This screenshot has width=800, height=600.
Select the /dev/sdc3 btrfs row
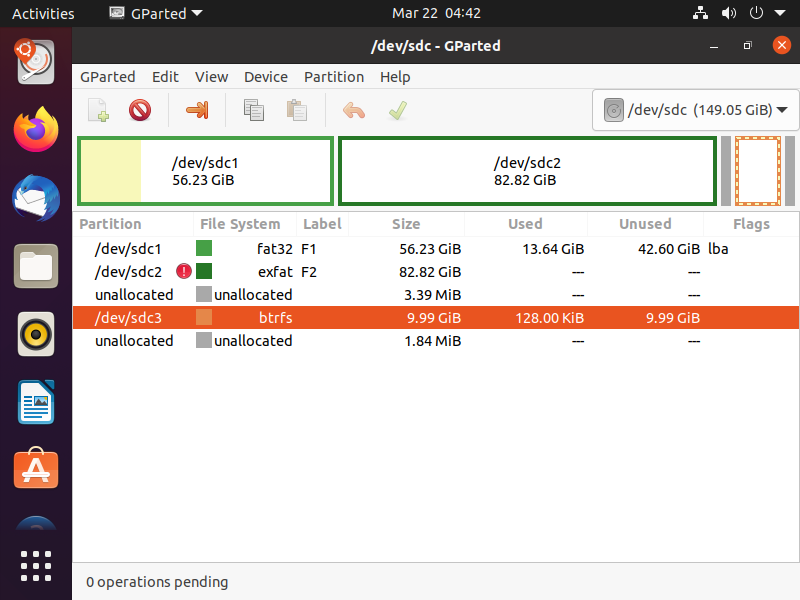coord(436,318)
